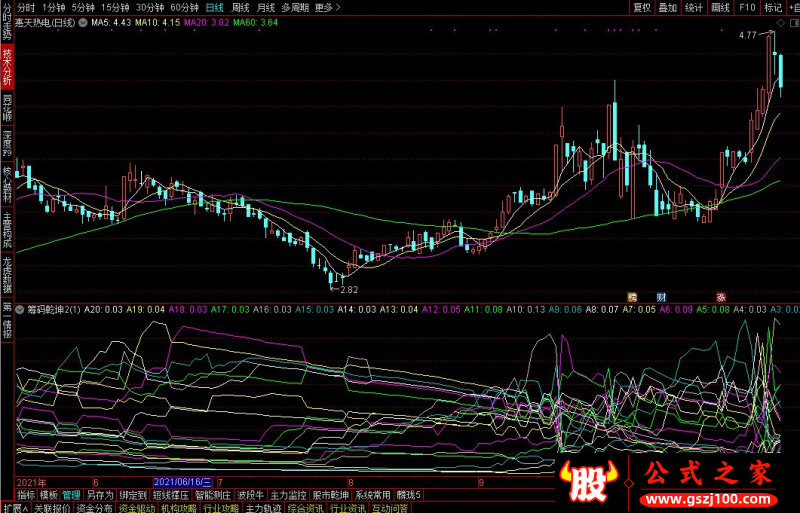Apply the 主力监控 indicator

click(288, 495)
